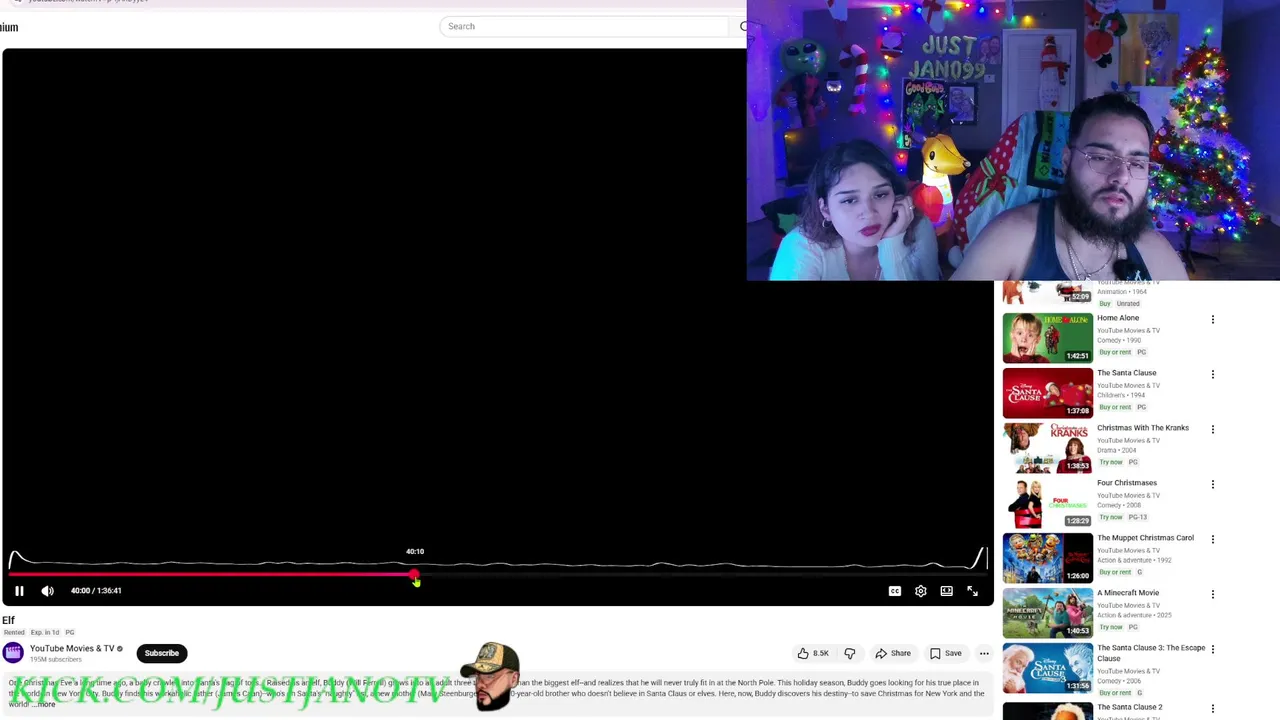
Task: Click Try now badge under Four Christmases
Action: pyautogui.click(x=1110, y=517)
